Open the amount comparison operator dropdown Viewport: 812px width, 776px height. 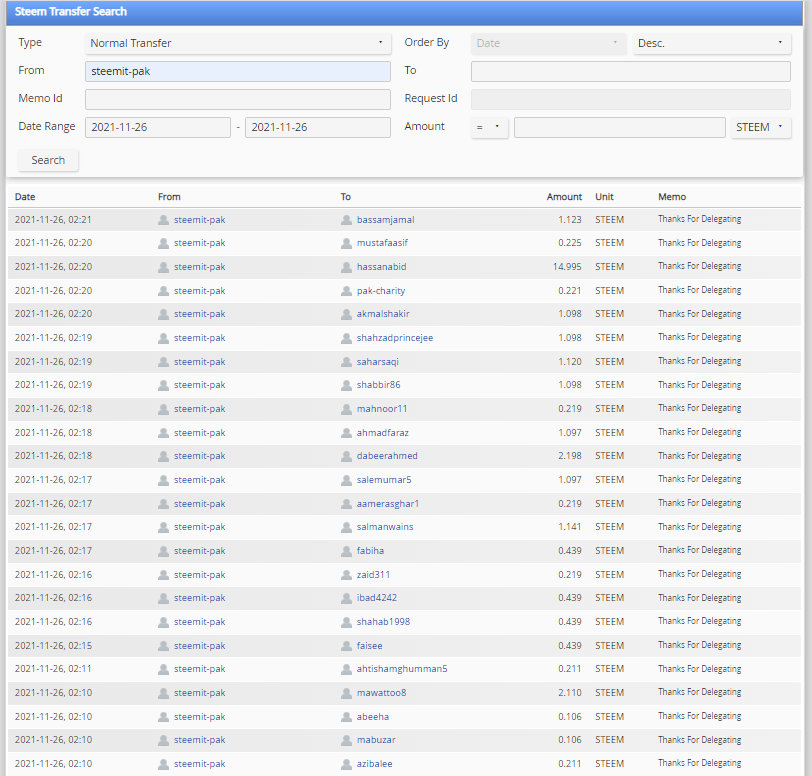[x=489, y=127]
